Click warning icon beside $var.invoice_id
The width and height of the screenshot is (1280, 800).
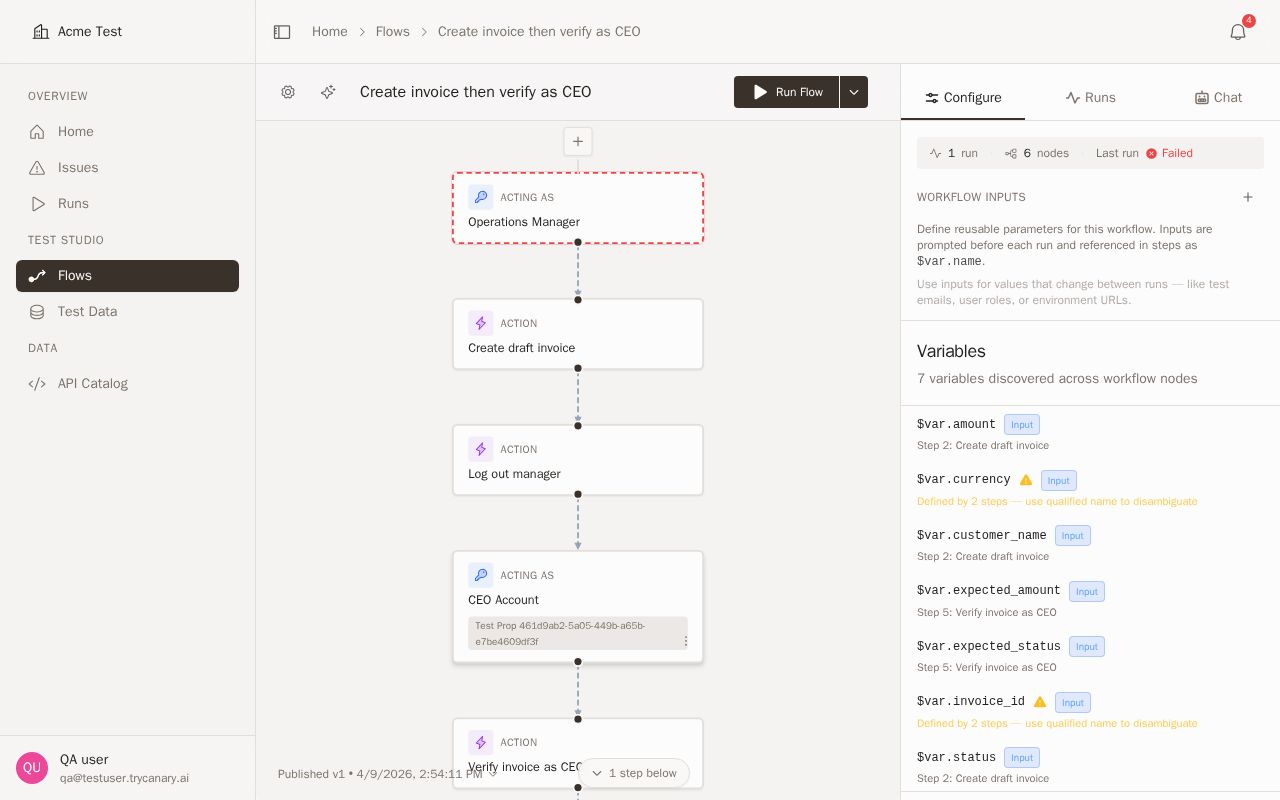(x=1040, y=702)
